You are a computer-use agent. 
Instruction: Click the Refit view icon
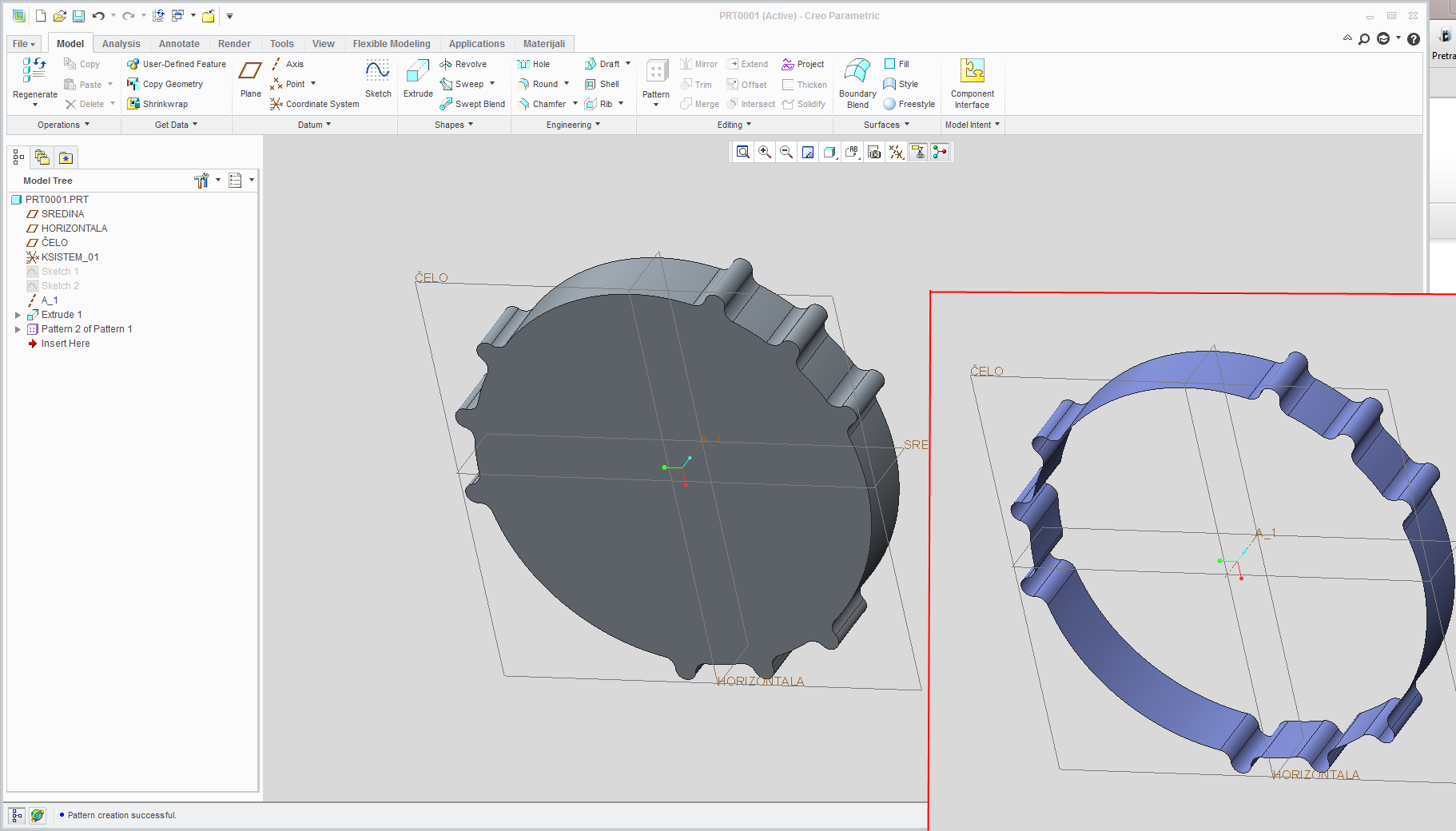click(x=743, y=152)
